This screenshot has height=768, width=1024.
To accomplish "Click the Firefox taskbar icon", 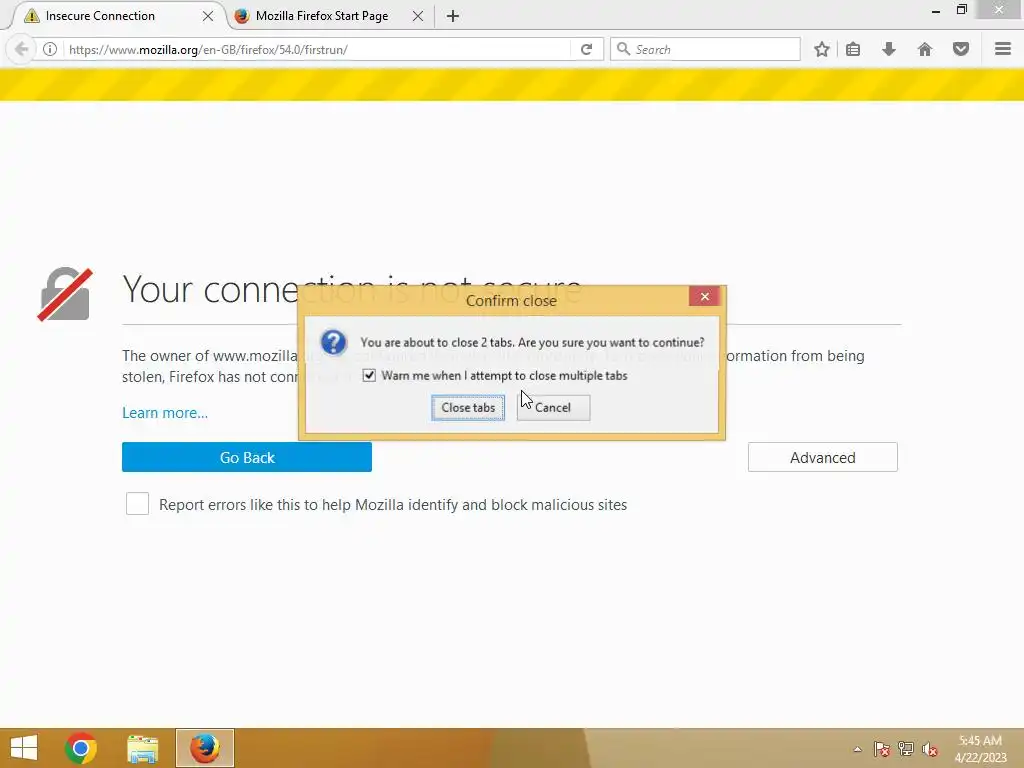I will click(x=204, y=748).
